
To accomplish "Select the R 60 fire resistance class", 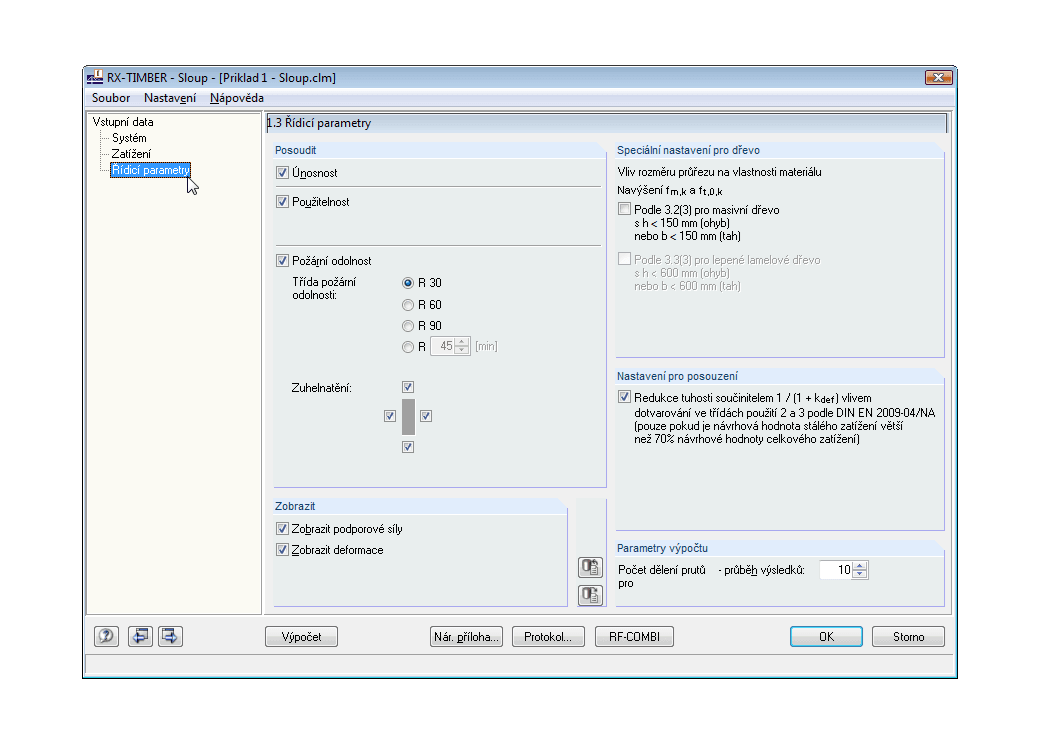I will point(407,304).
